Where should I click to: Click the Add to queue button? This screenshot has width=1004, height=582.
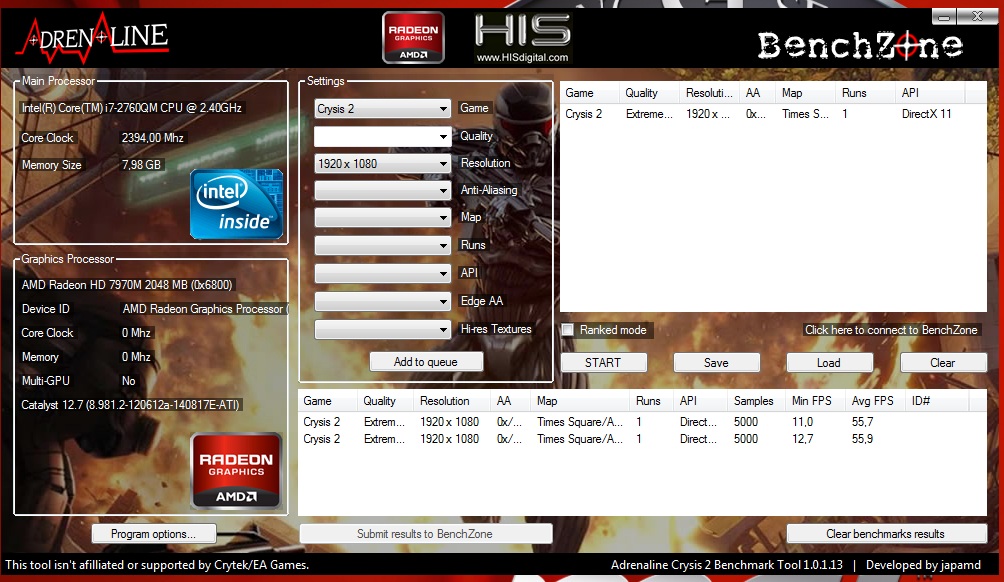(x=426, y=362)
